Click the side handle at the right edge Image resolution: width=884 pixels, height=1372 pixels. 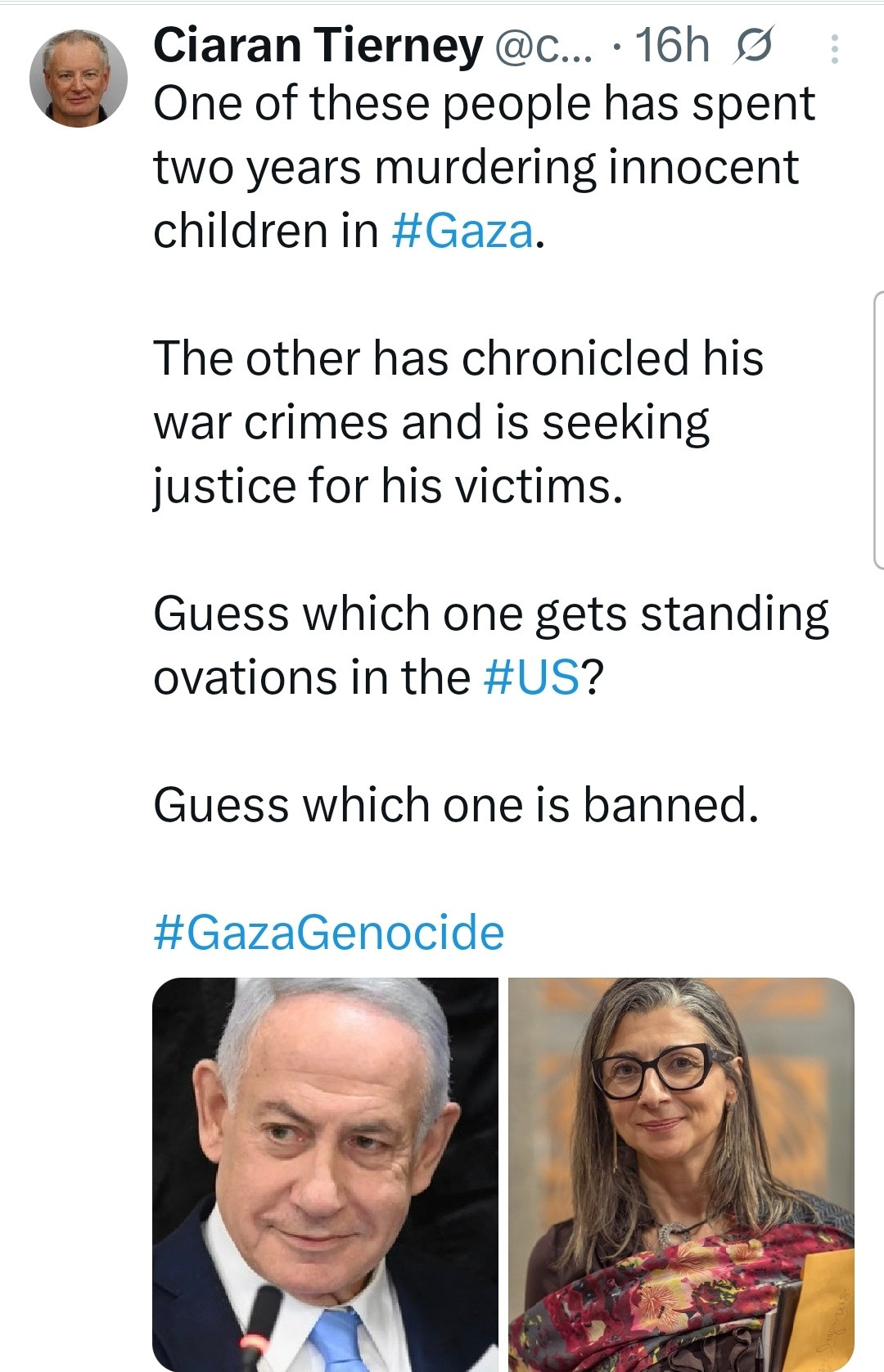(x=877, y=430)
